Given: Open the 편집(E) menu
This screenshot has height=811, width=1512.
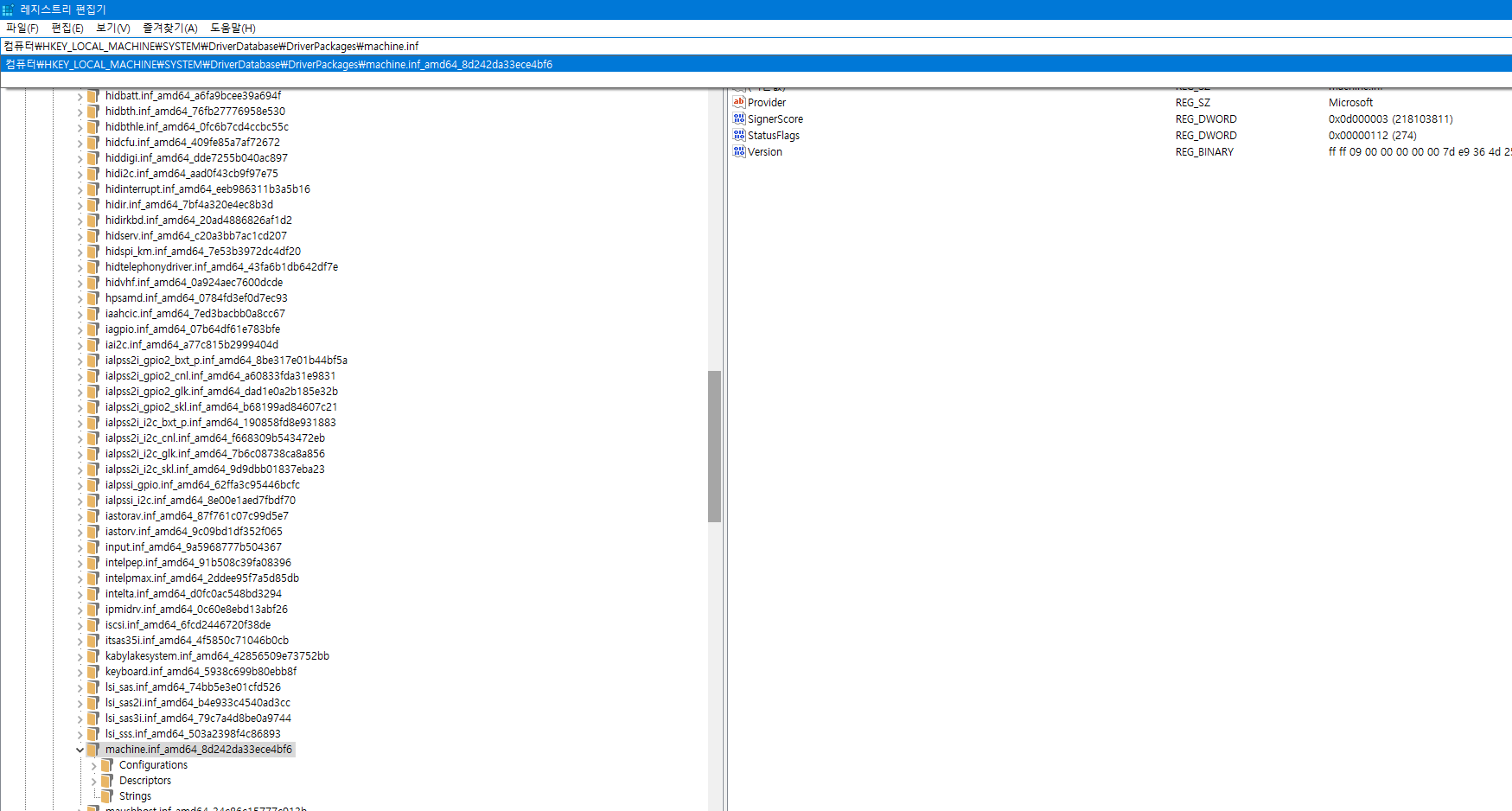Looking at the screenshot, I should [67, 28].
